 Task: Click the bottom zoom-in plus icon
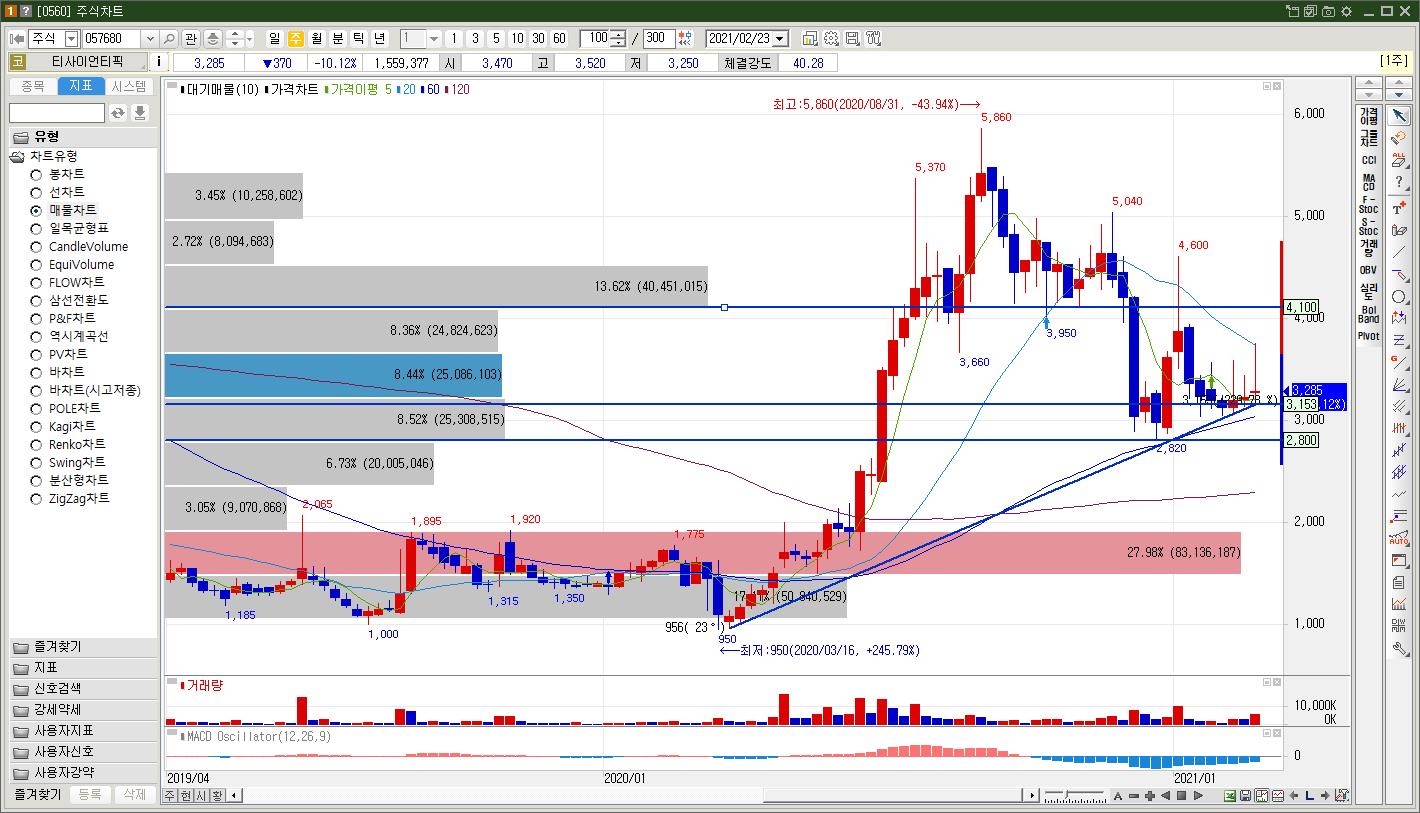point(1150,796)
